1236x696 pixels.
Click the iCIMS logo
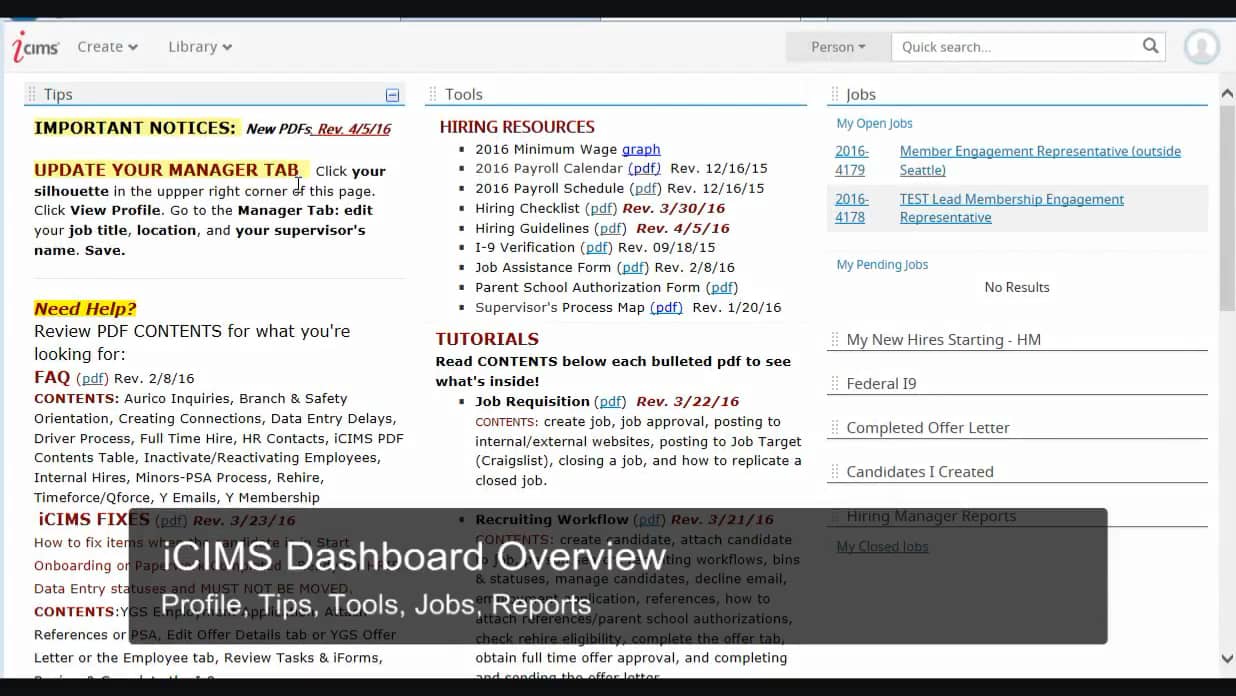point(35,46)
